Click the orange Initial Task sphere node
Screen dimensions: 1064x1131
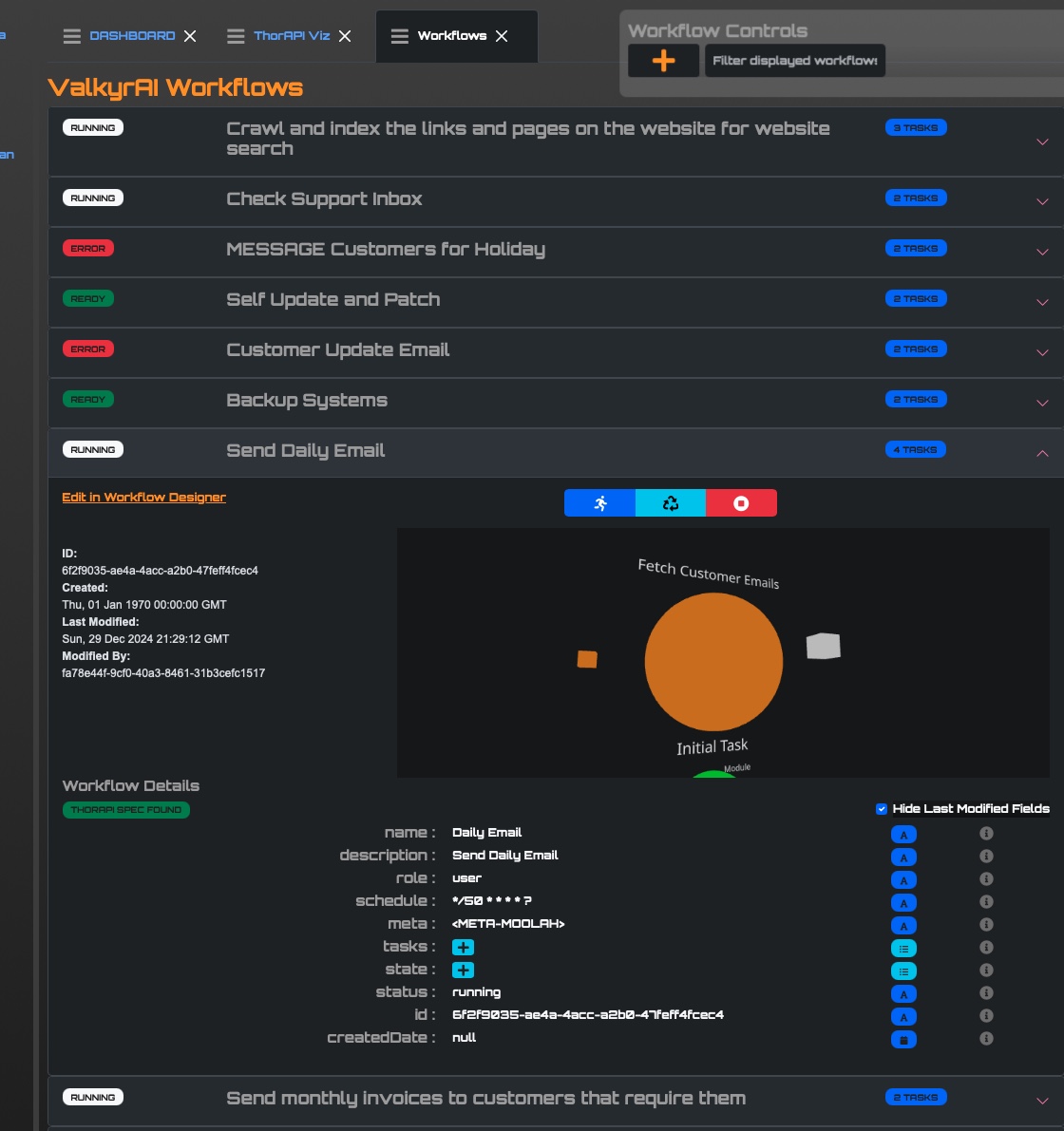pyautogui.click(x=713, y=662)
